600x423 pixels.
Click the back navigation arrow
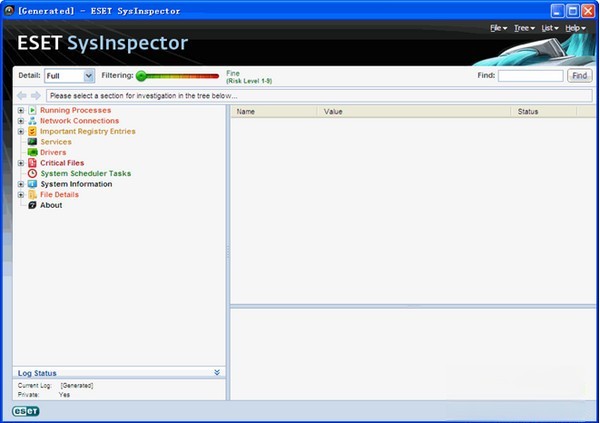coord(22,95)
